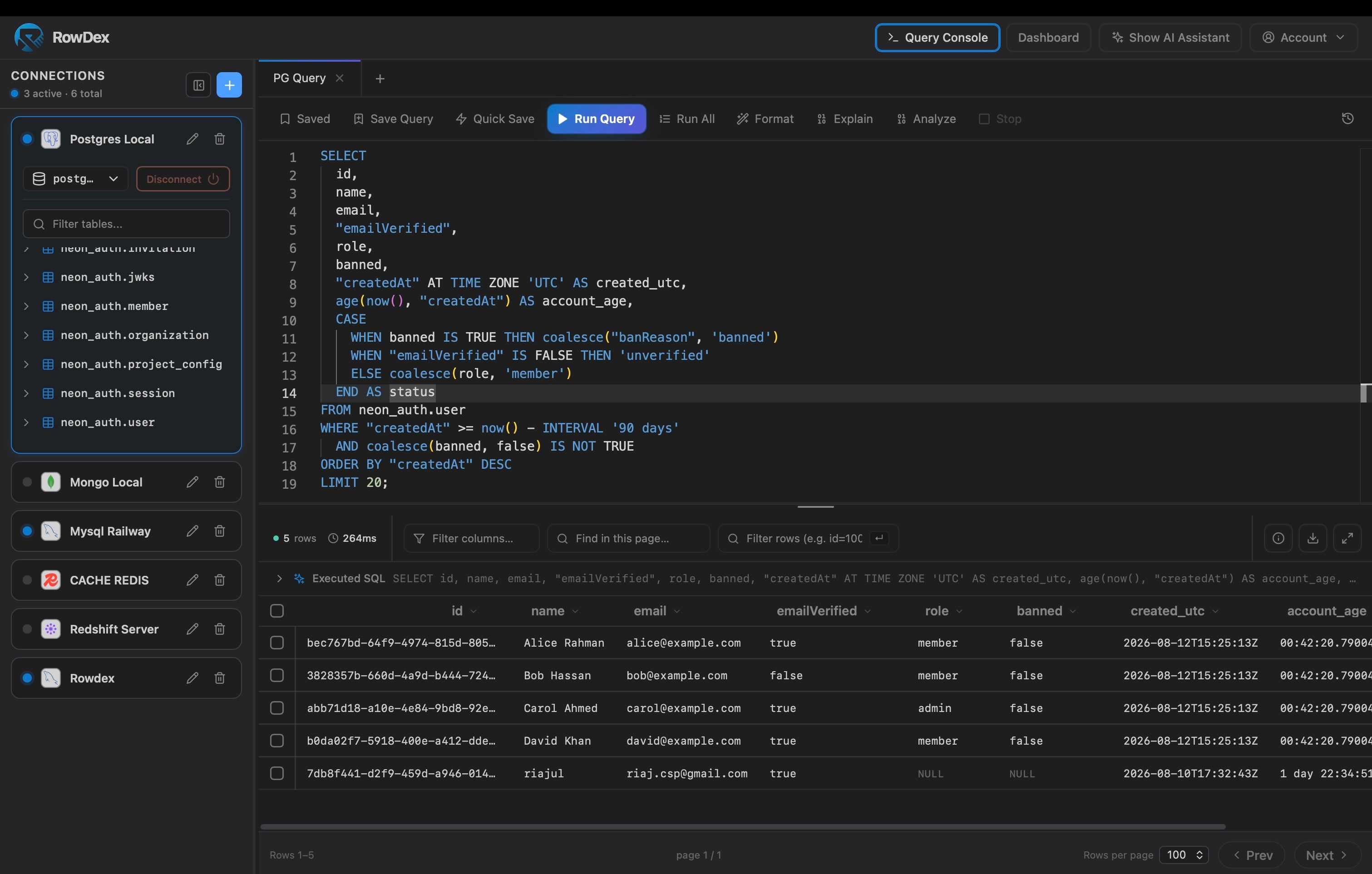Open a new query tab
Screen dimensions: 1372x874
(x=380, y=79)
